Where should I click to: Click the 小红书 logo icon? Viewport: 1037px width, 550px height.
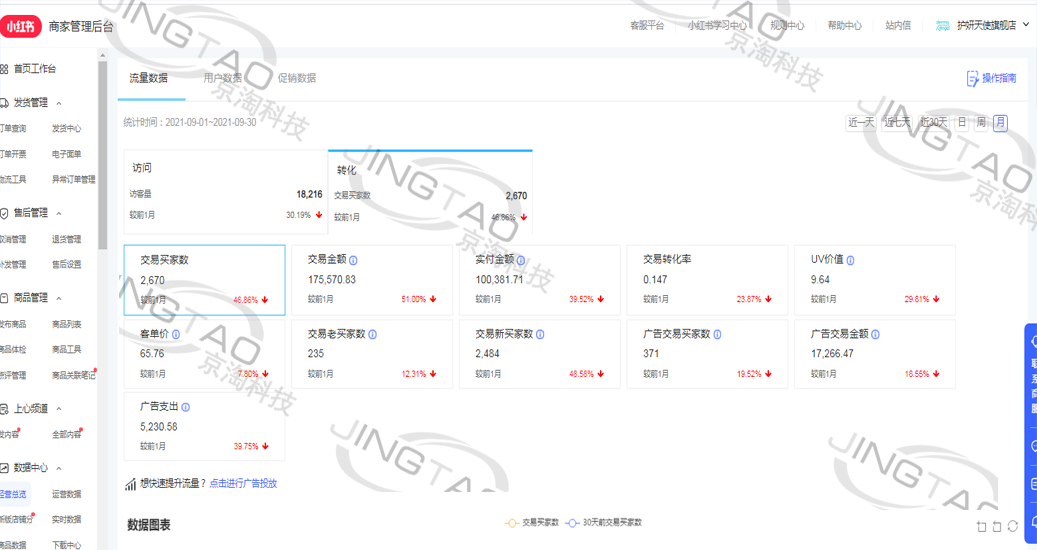click(x=21, y=27)
